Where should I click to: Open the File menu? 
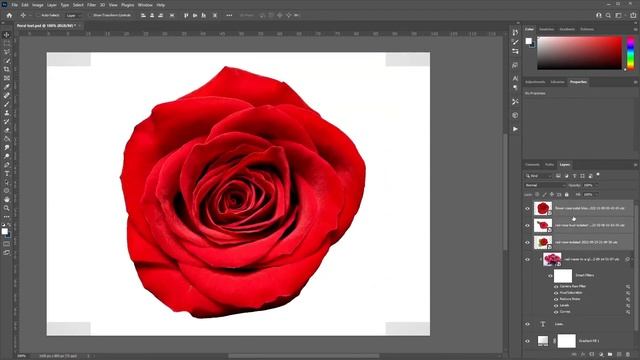pos(14,5)
